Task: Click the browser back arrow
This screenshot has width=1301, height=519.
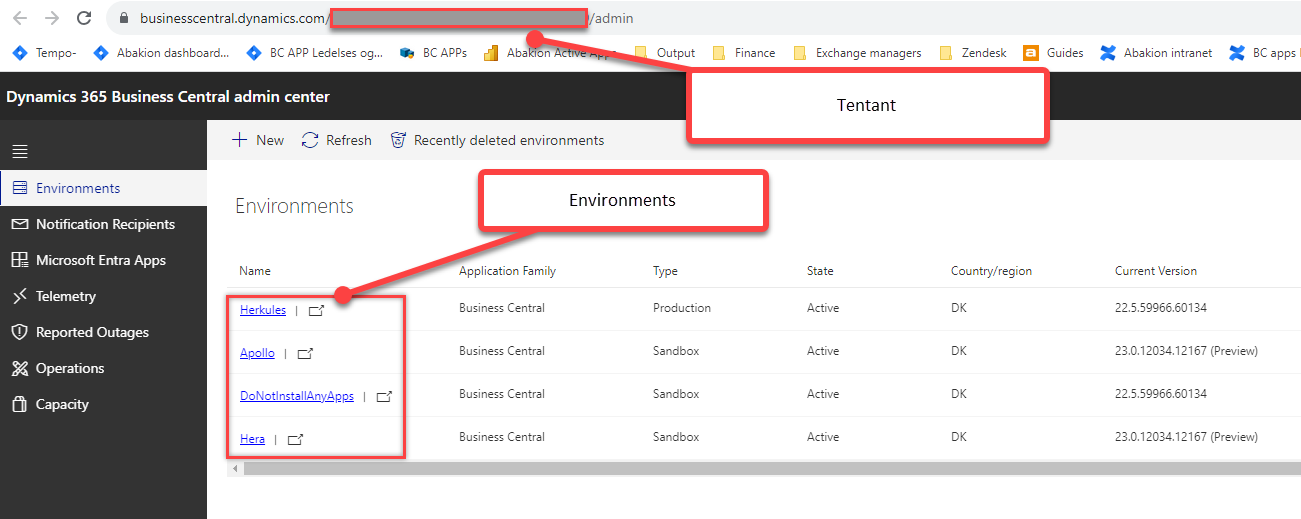Action: coord(20,18)
